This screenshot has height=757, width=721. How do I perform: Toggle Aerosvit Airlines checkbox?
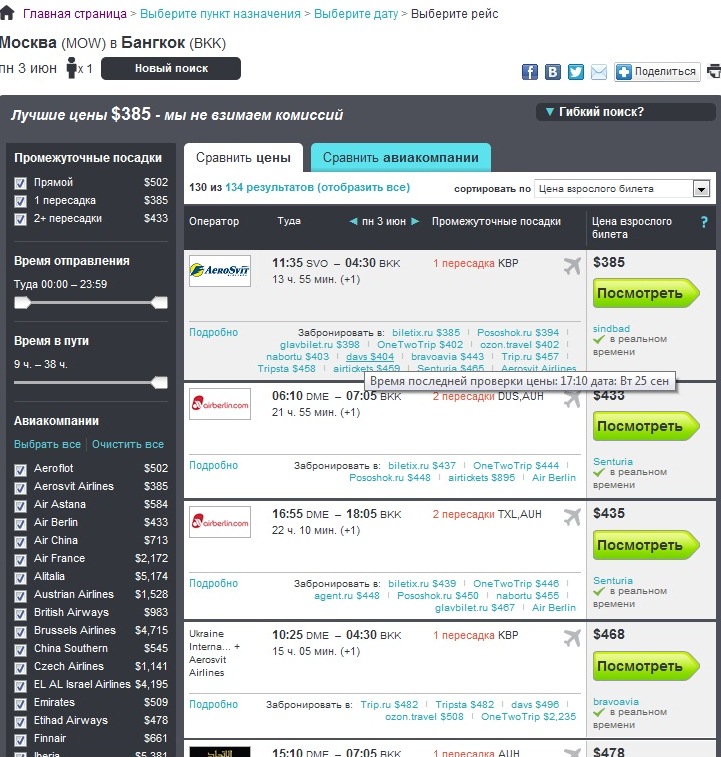20,487
